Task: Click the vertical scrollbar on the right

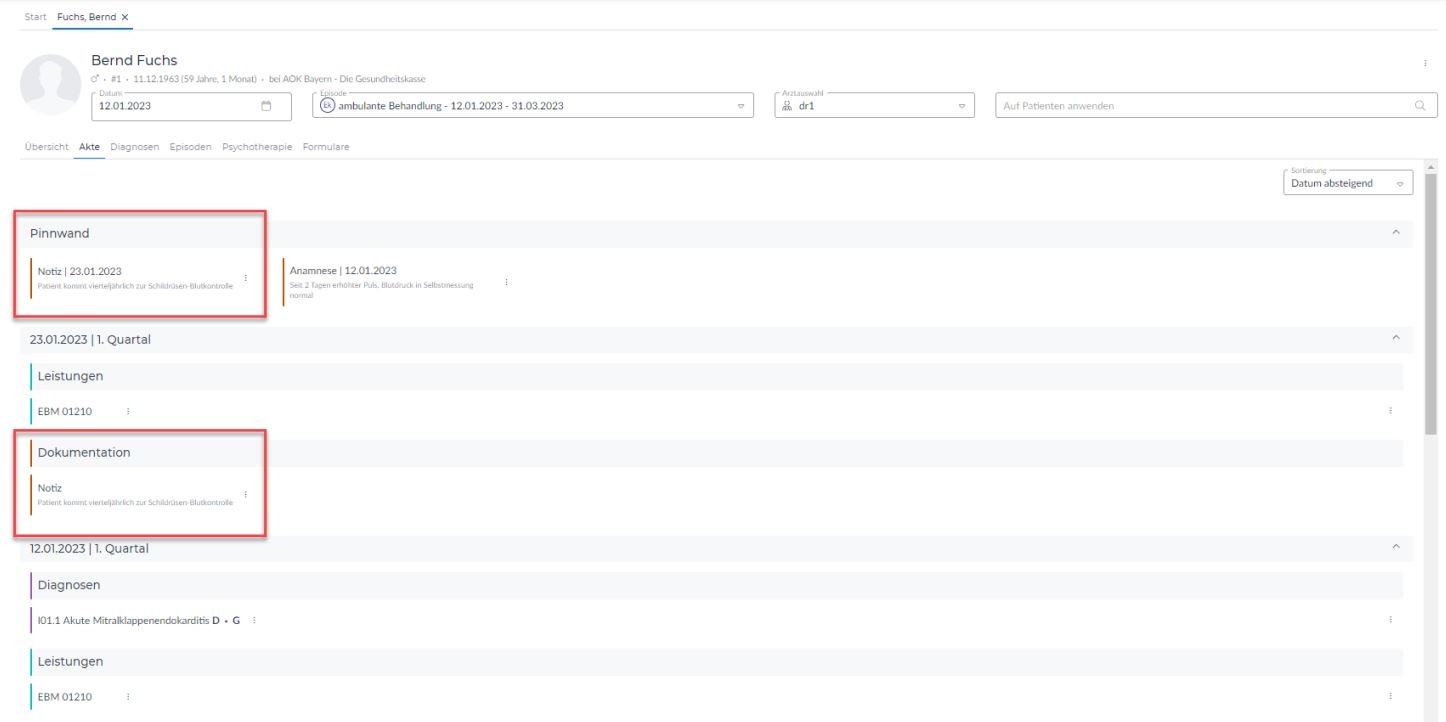Action: 1431,300
